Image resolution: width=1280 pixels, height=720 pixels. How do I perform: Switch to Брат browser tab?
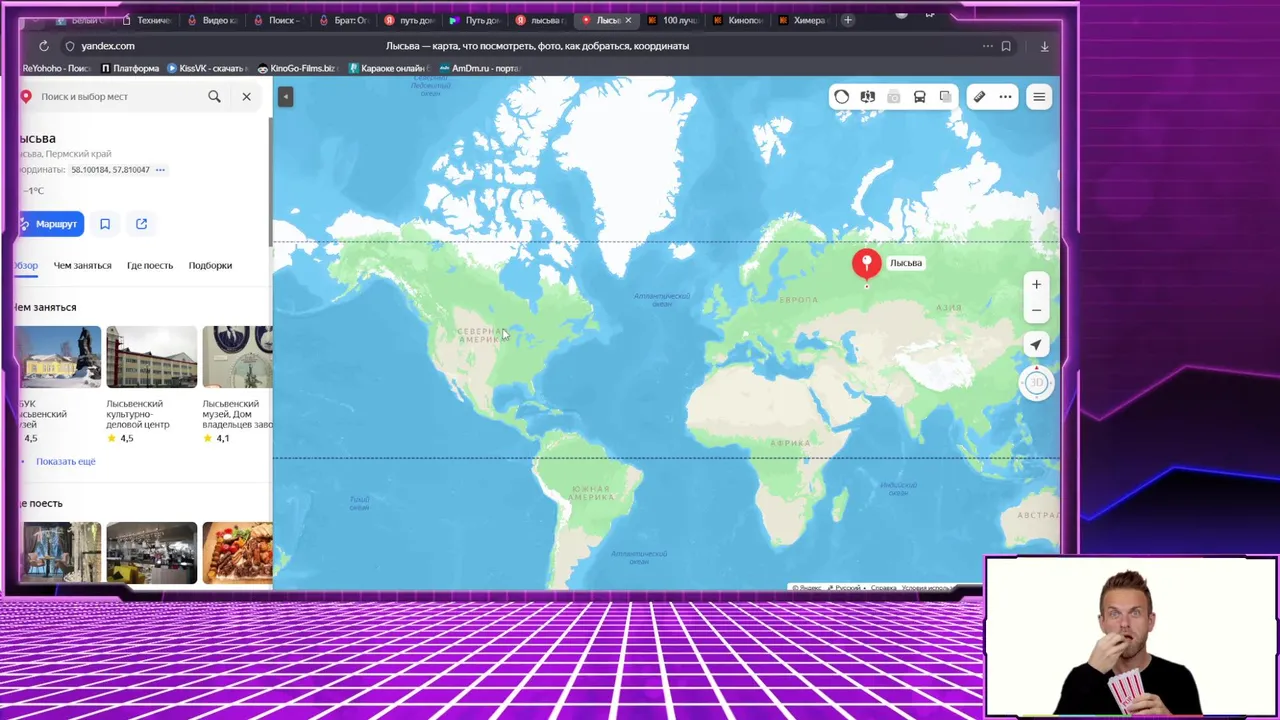[x=344, y=20]
